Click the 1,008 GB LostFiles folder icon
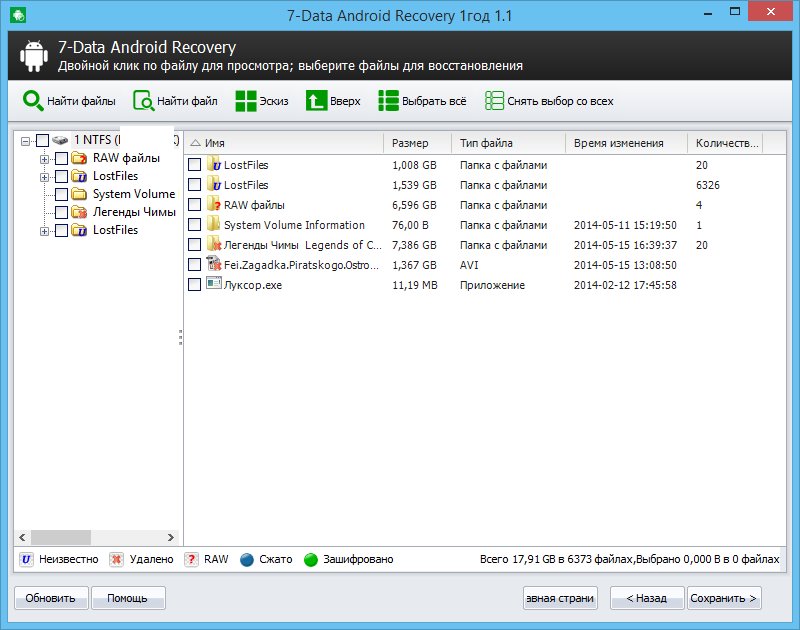Screen dimensions: 800x630 (x=214, y=164)
